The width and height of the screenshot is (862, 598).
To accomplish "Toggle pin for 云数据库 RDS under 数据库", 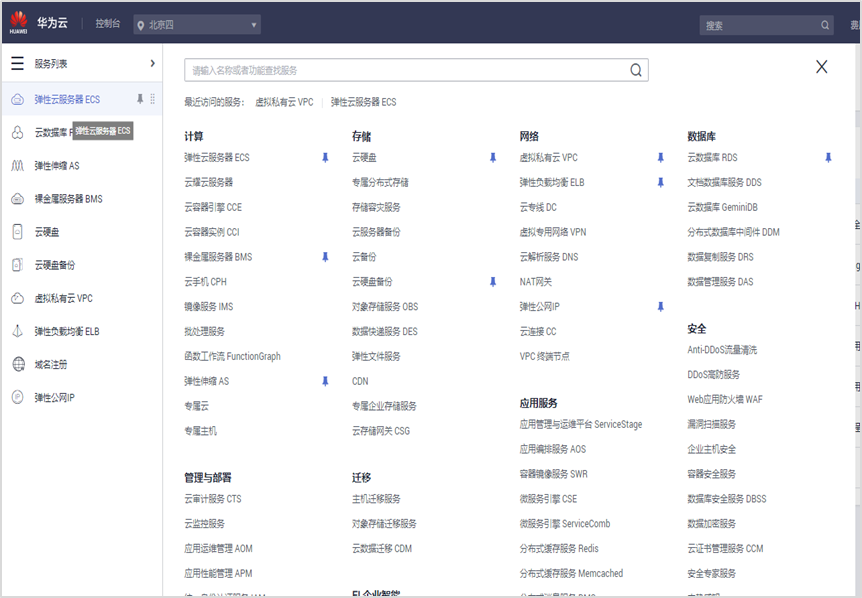I will tap(828, 158).
